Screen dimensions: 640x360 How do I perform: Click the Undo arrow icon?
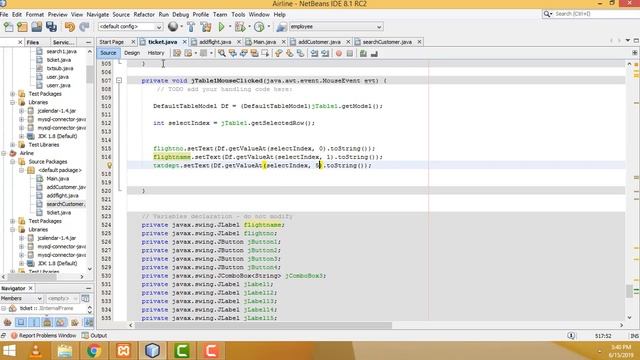69,27
